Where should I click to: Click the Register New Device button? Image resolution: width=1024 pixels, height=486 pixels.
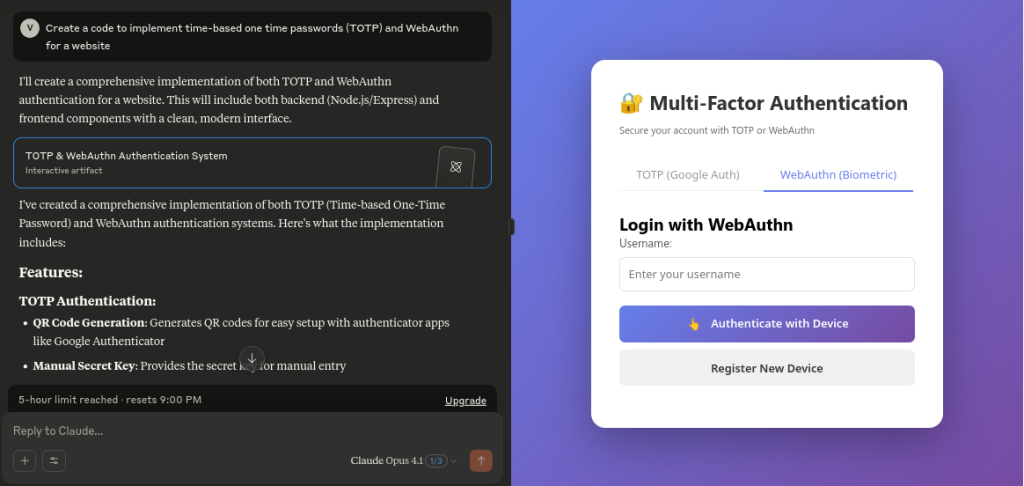point(766,368)
